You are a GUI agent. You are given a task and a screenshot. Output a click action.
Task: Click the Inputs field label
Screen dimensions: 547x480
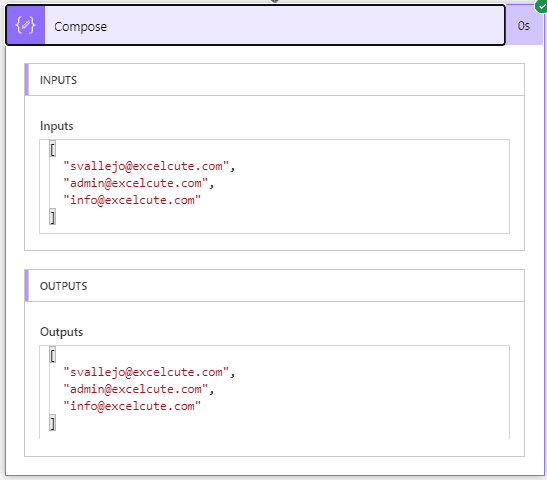click(x=57, y=126)
